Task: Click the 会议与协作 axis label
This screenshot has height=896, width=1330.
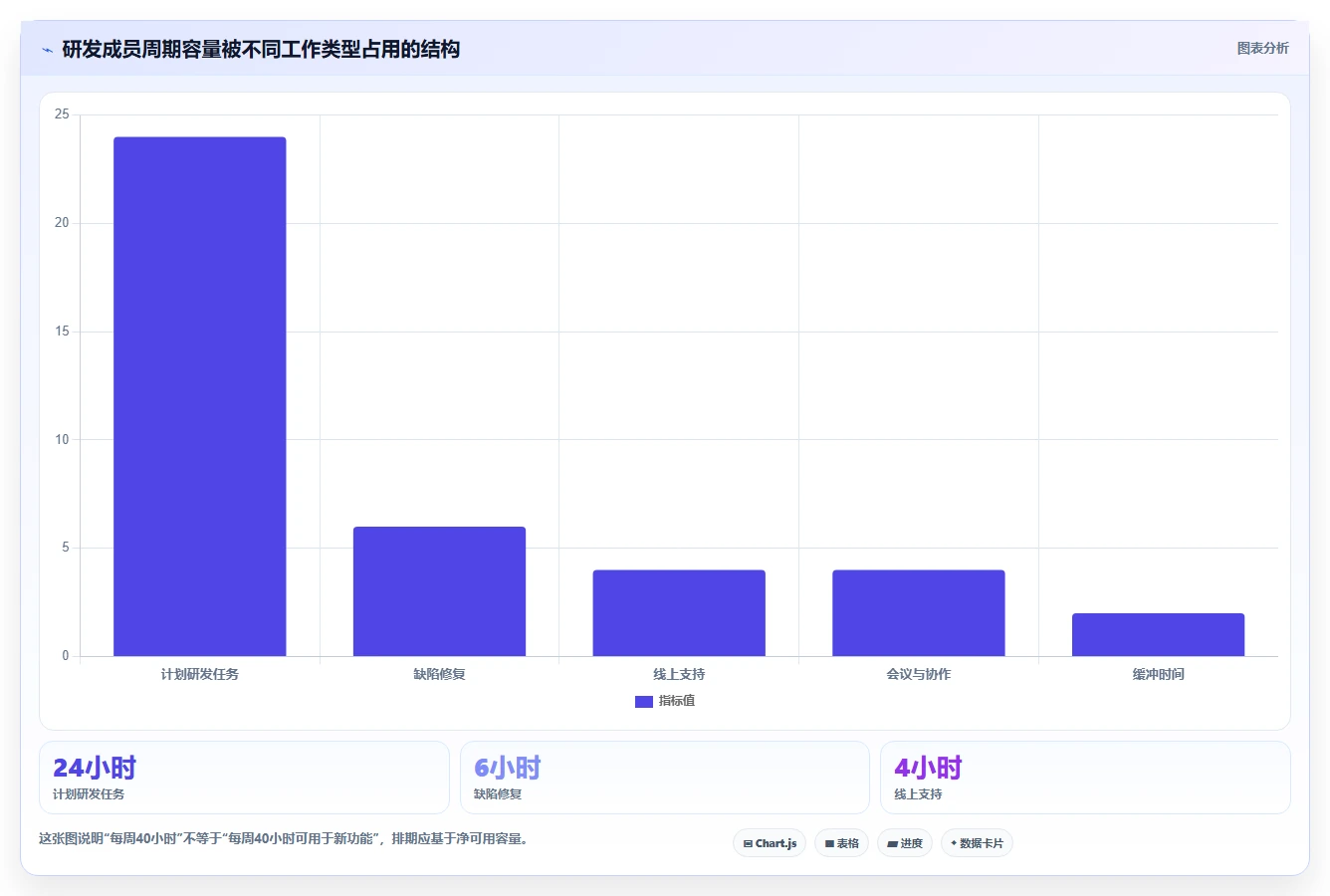Action: (x=919, y=674)
